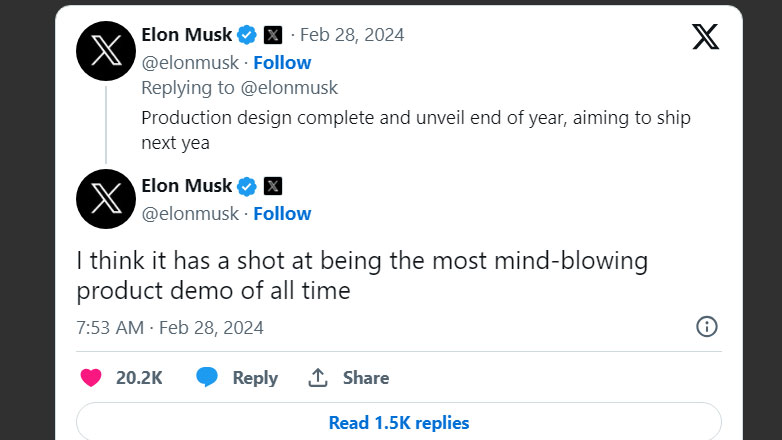Click the X affiliate badge in main tweet
Screen dimensions: 782x440
click(273, 186)
